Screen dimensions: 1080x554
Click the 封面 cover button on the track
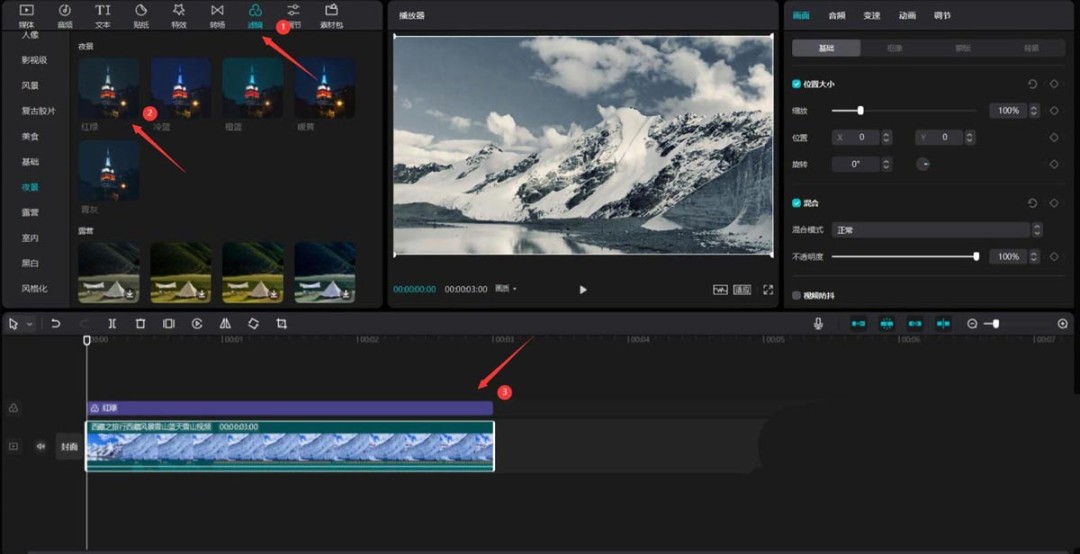click(68, 446)
